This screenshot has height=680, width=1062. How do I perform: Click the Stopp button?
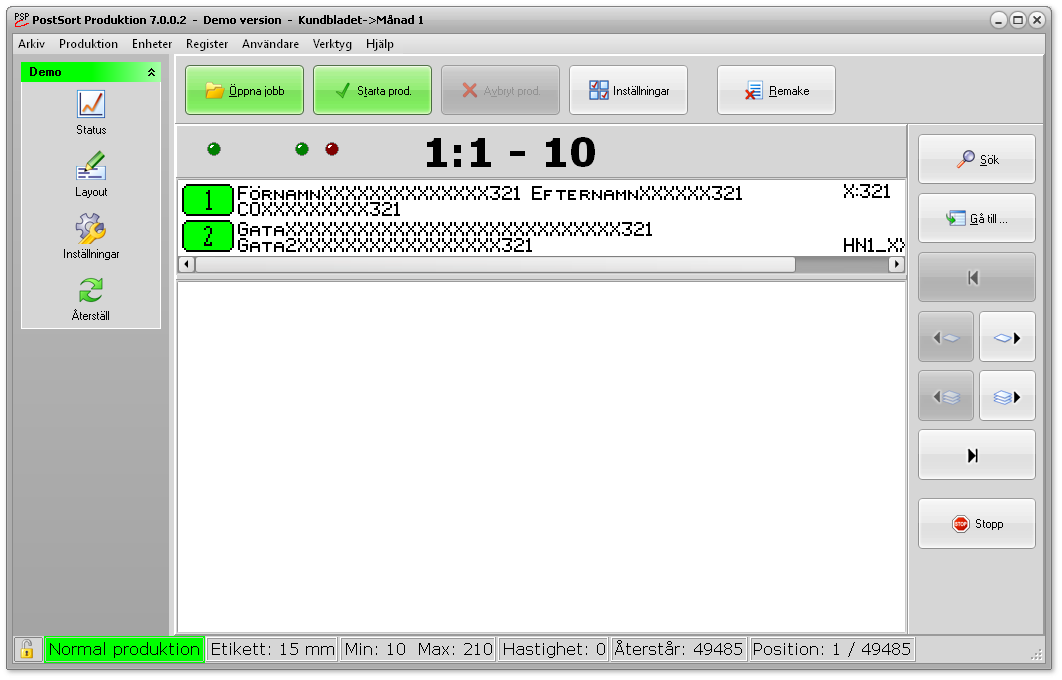pos(977,524)
